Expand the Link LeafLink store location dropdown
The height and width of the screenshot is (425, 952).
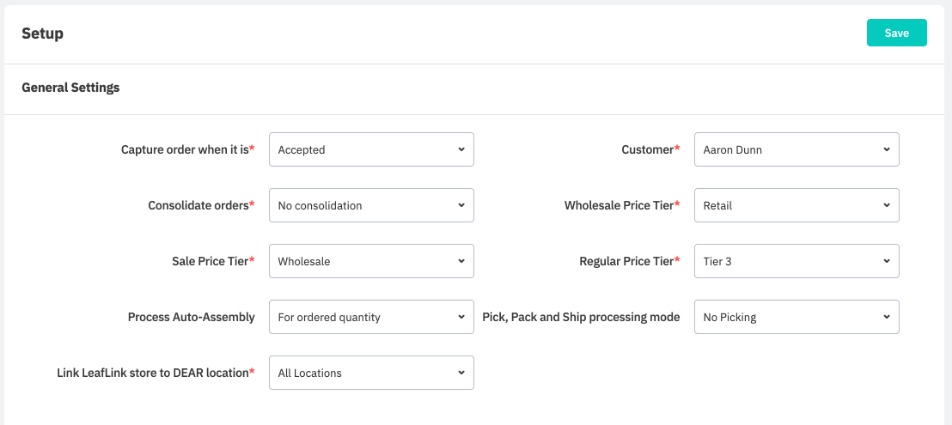[371, 373]
